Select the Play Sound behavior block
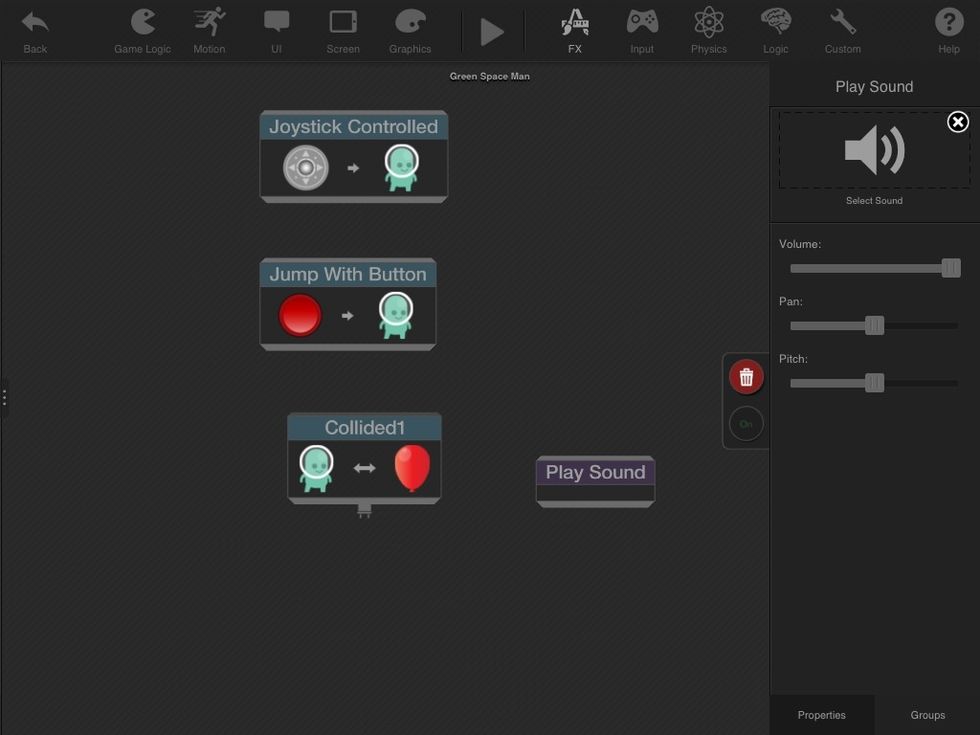The image size is (980, 735). pos(594,471)
